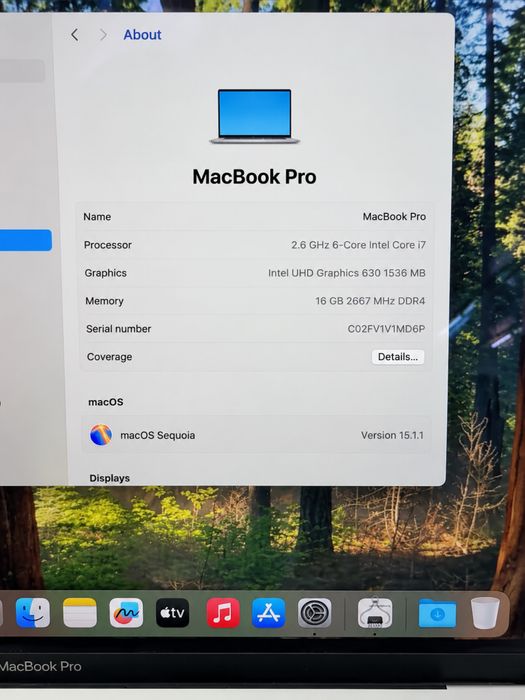Click the macOS Sequoia label

158,435
